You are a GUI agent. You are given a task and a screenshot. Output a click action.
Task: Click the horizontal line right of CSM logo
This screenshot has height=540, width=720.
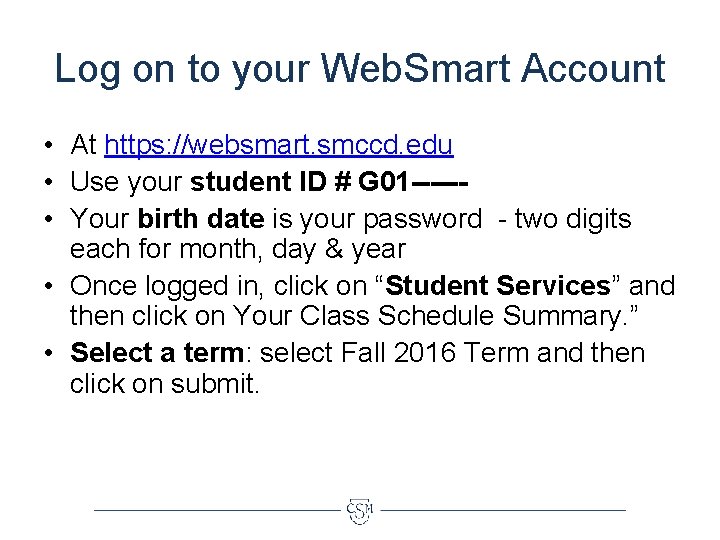pos(503,510)
